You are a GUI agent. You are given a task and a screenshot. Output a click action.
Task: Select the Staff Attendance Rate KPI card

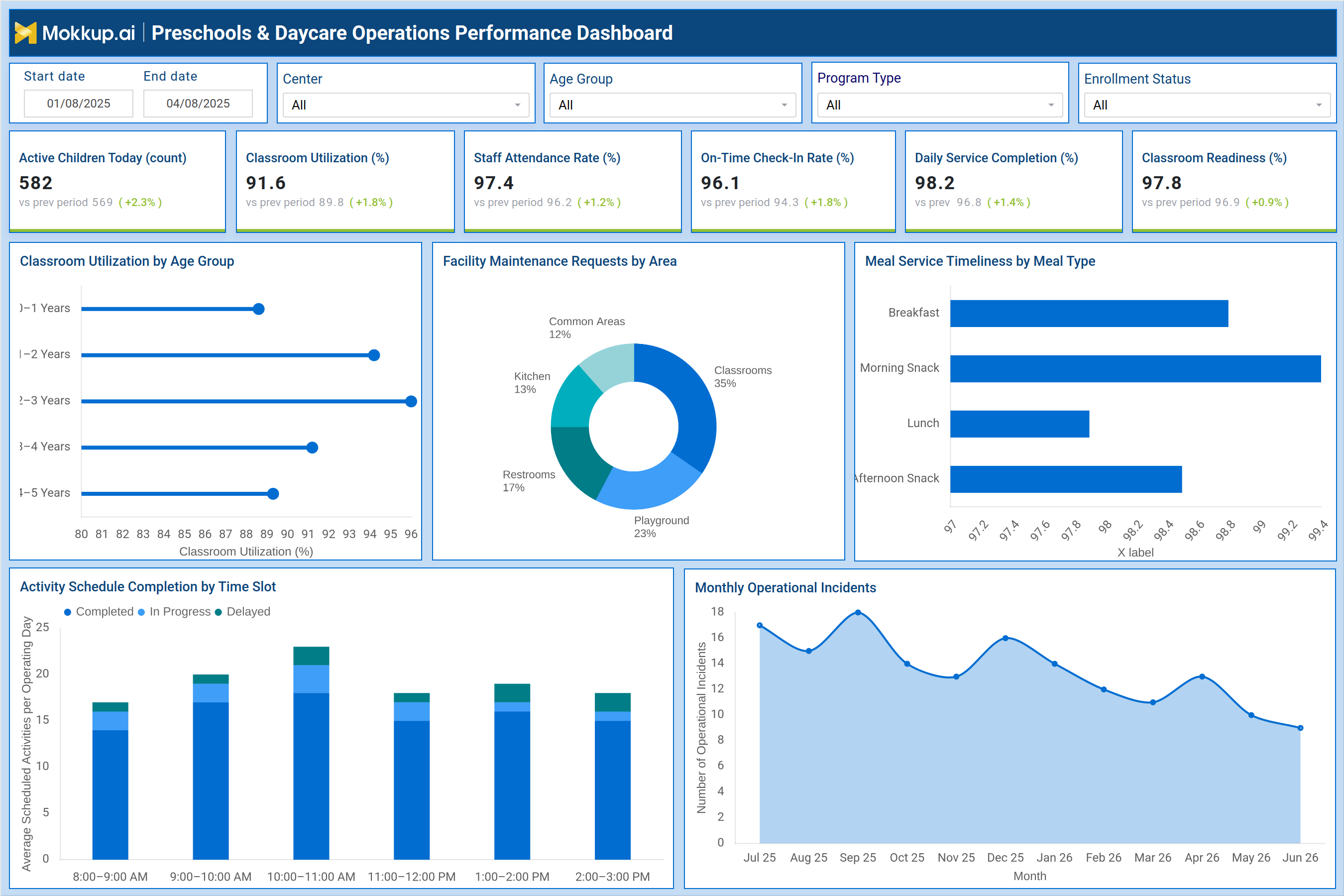click(x=572, y=182)
